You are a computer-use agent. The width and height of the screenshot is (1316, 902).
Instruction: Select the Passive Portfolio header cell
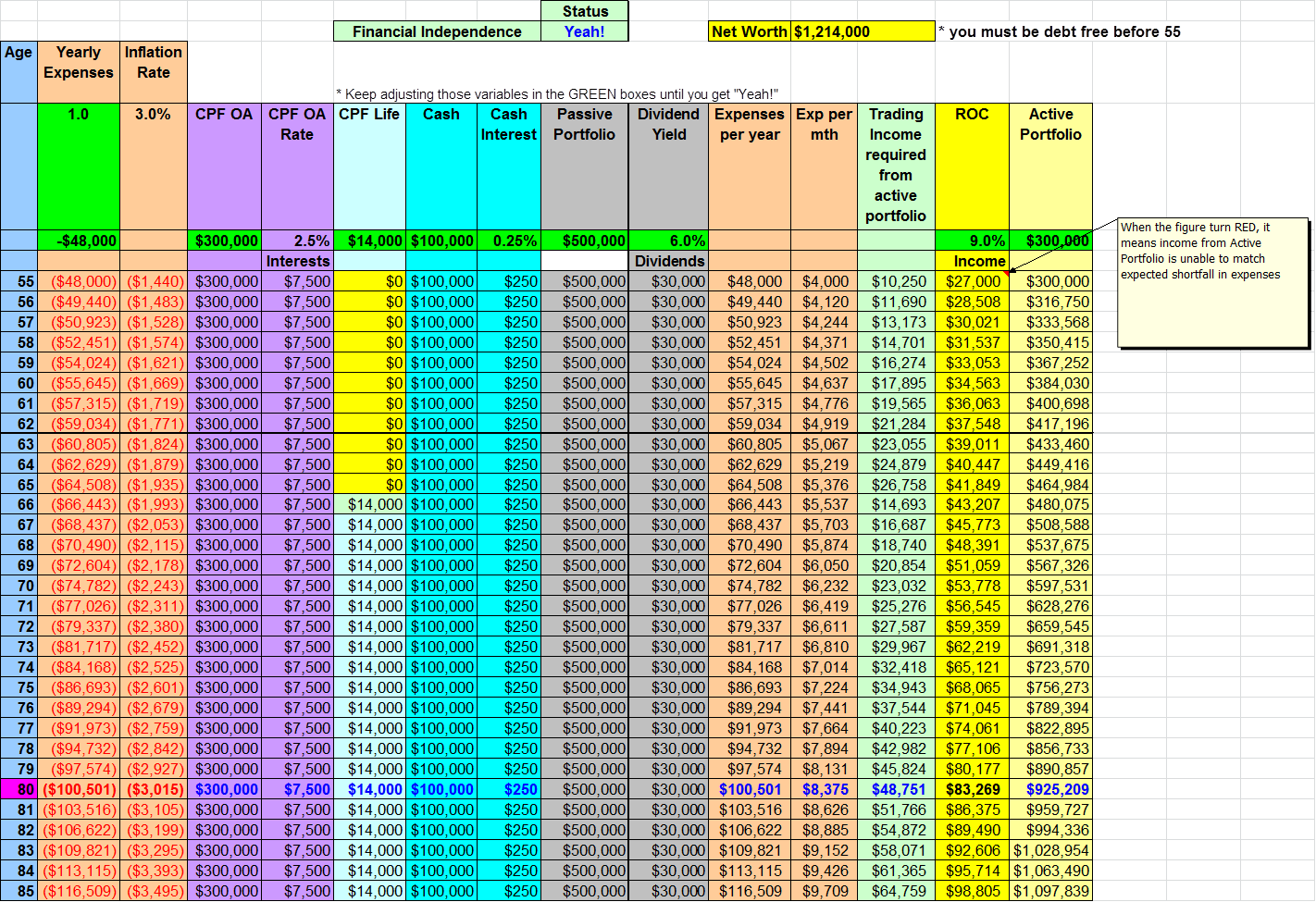pos(585,167)
